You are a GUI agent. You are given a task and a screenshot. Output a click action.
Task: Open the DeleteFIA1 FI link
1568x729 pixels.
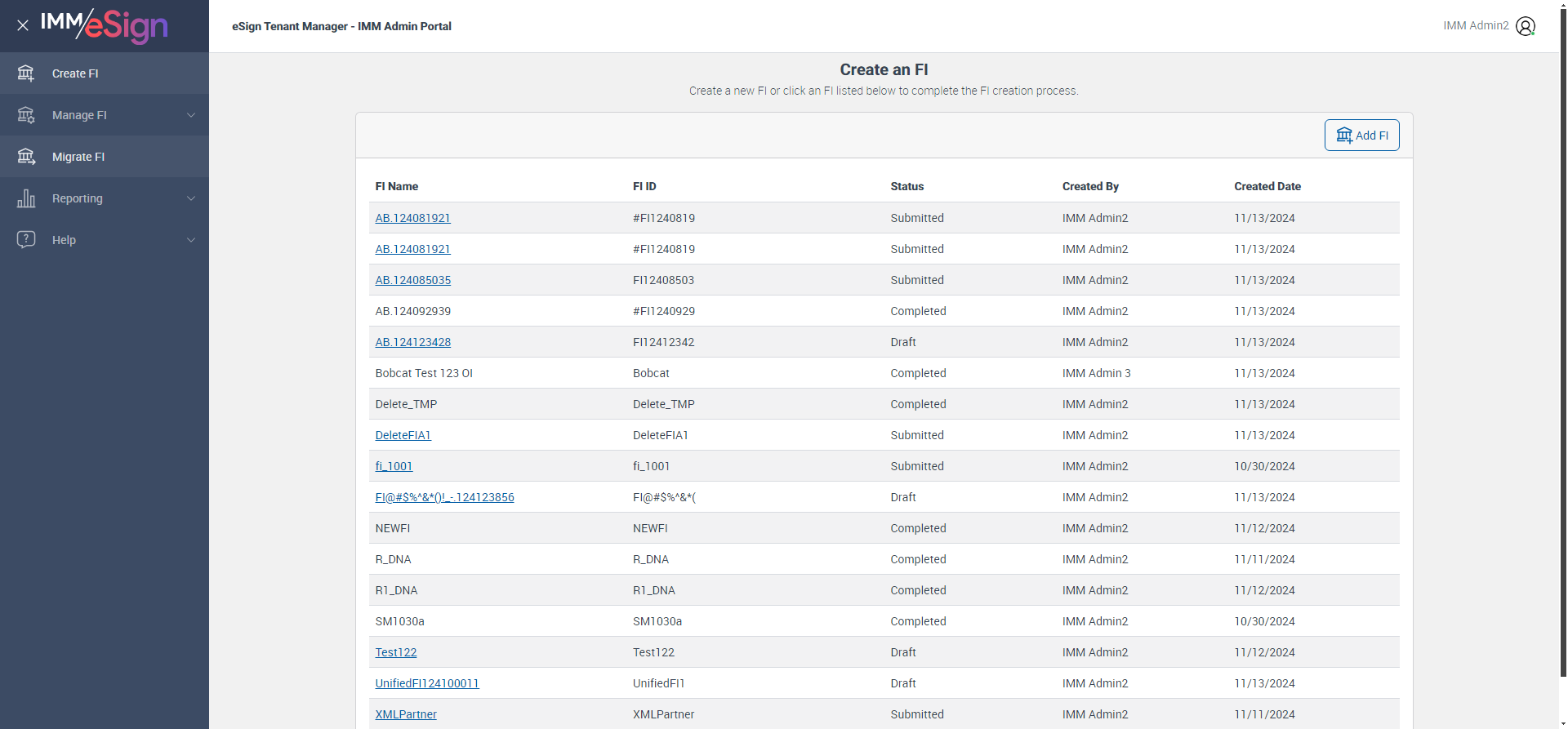[x=403, y=435]
